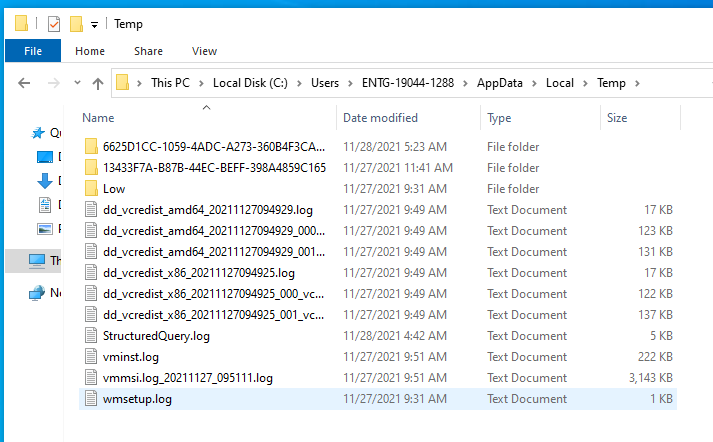Click the 11/28/2021 5:23 AM date cell
This screenshot has height=442, width=713.
point(395,146)
